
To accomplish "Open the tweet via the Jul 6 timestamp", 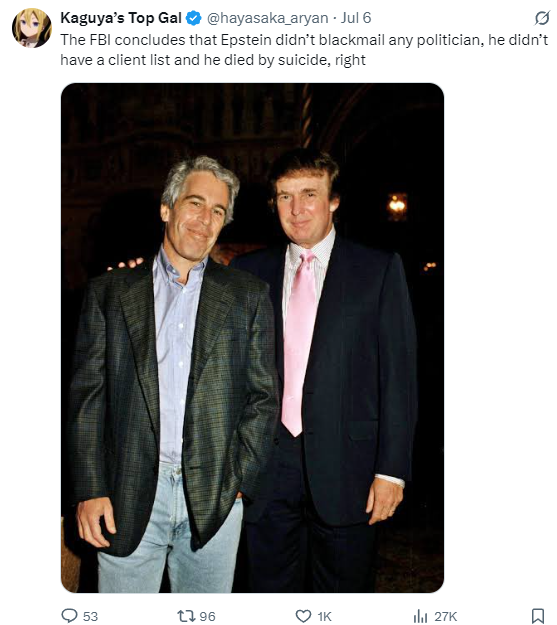I will [x=356, y=18].
